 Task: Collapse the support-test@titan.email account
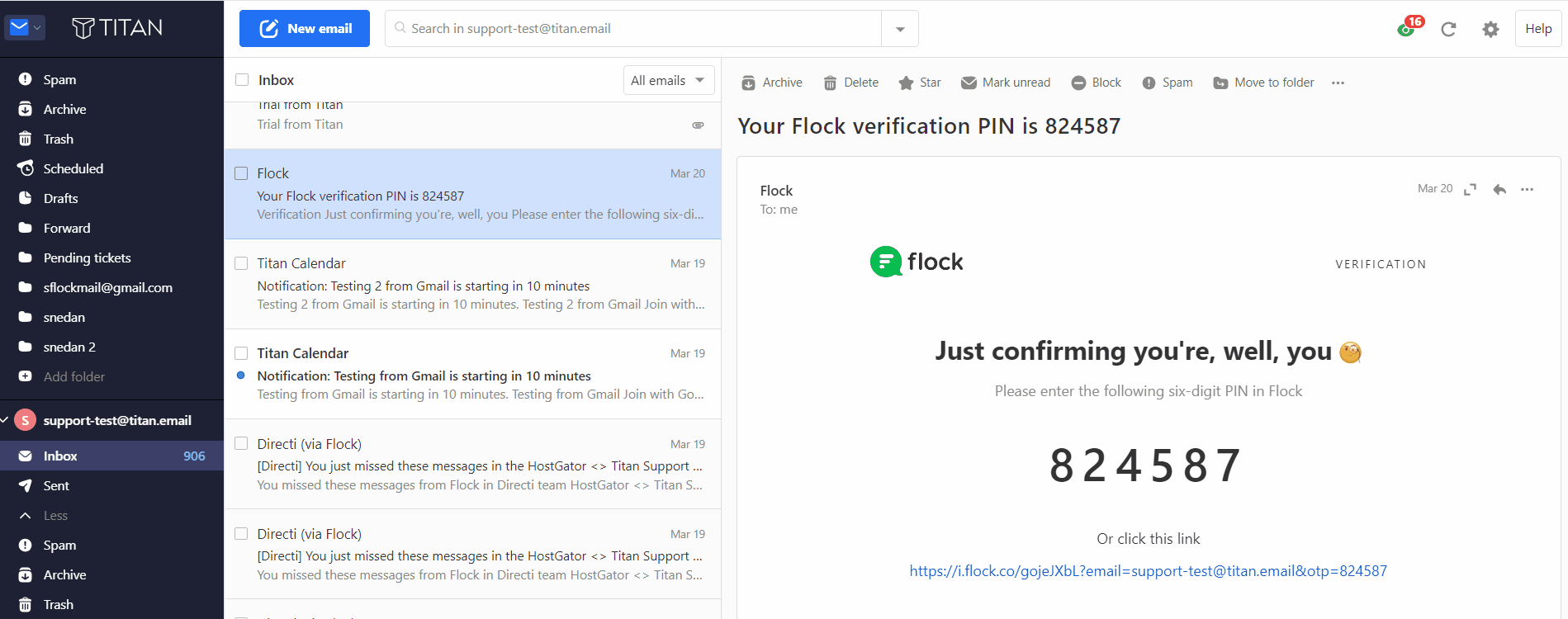(5, 420)
